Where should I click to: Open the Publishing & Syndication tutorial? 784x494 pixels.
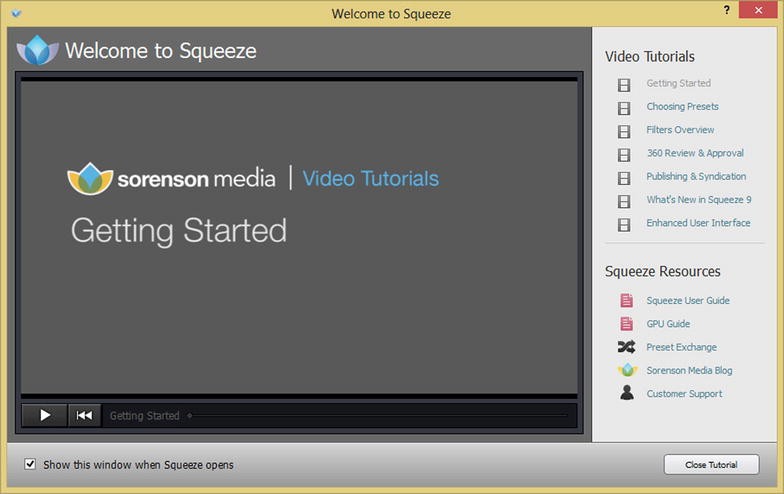(x=696, y=176)
